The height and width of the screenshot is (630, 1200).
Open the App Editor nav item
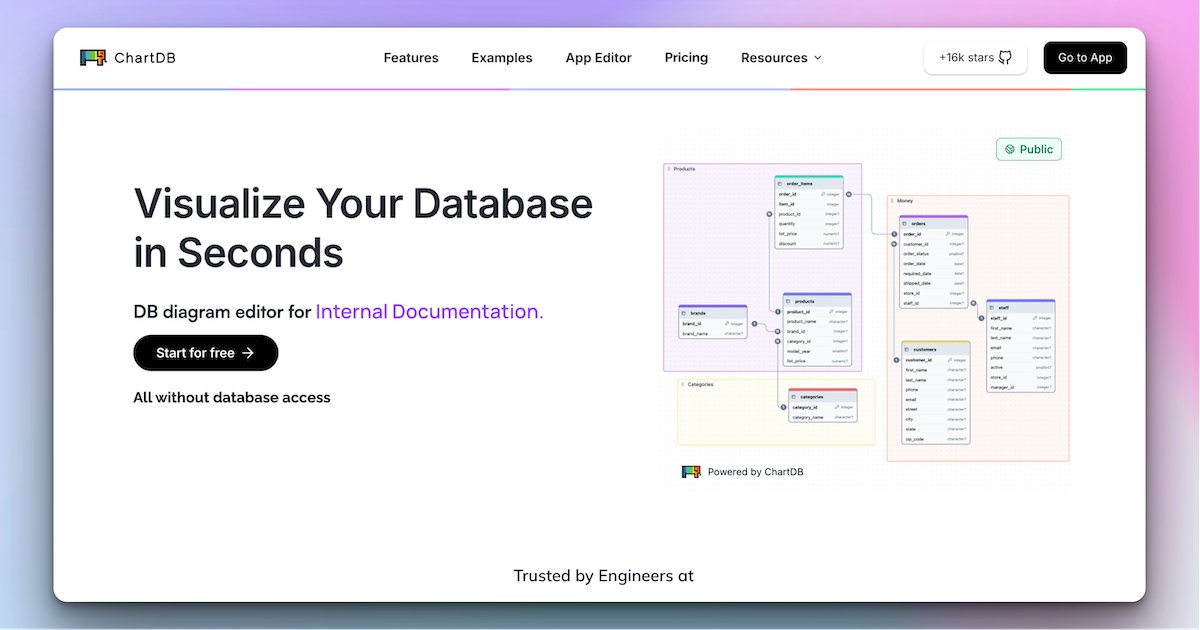point(598,57)
